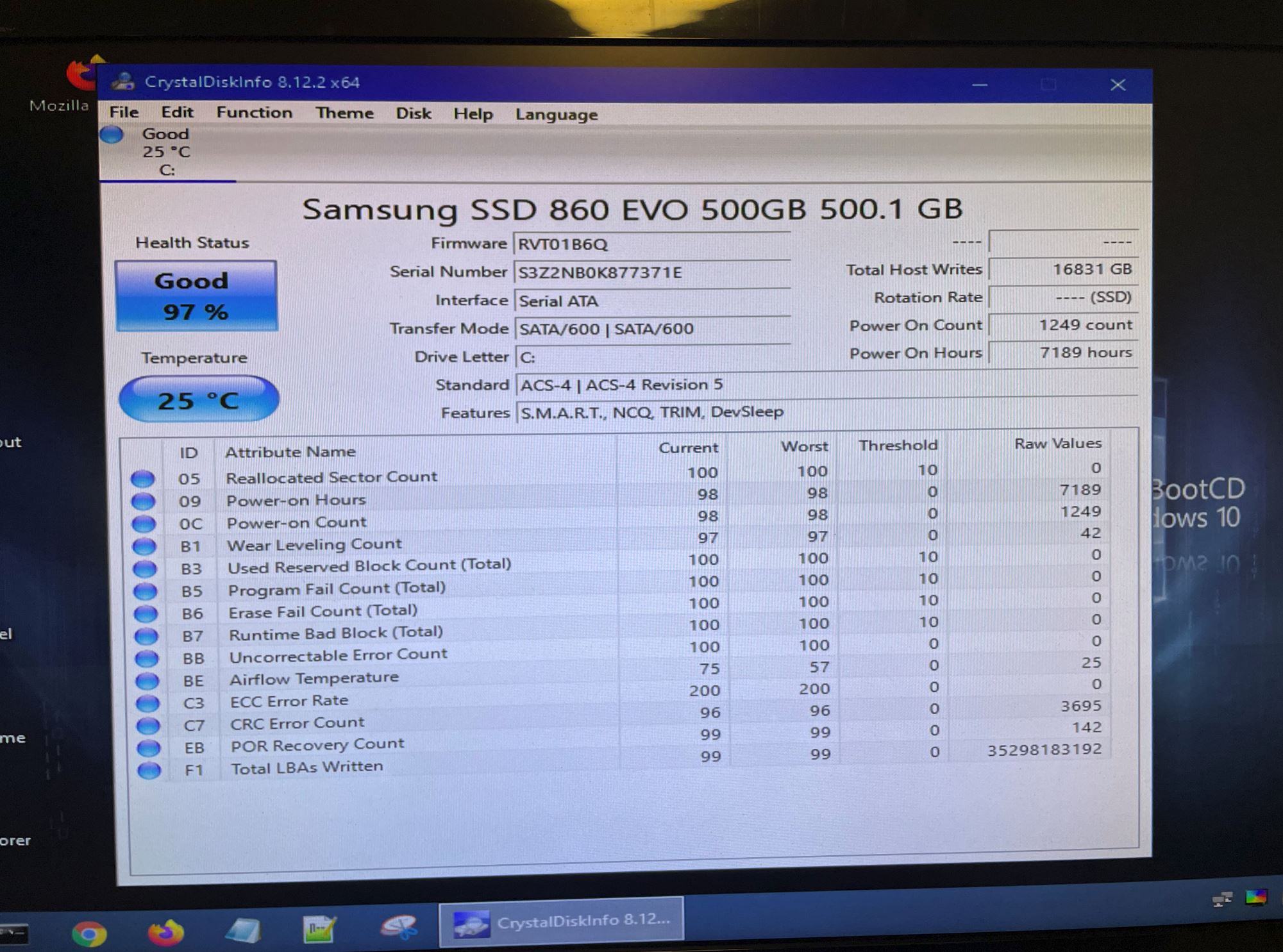Click the CrystalDiskInfo taskbar button
Viewport: 1283px width, 952px height.
(561, 921)
